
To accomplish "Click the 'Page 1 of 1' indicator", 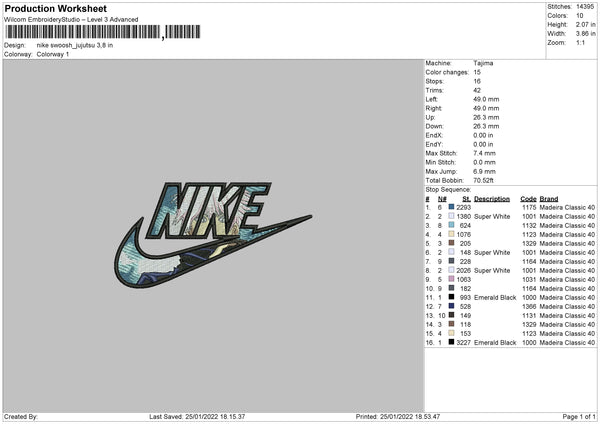I will point(579,417).
